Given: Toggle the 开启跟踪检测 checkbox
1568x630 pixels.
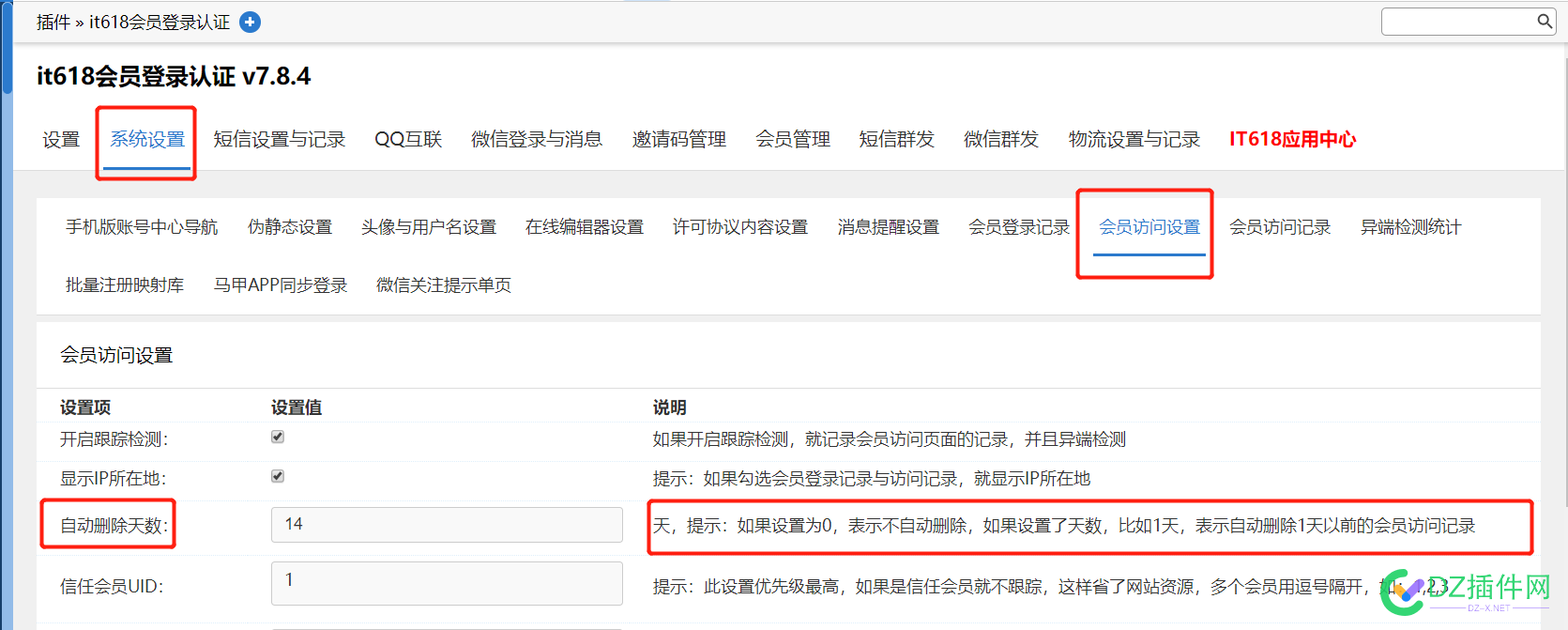Looking at the screenshot, I should pos(278,437).
